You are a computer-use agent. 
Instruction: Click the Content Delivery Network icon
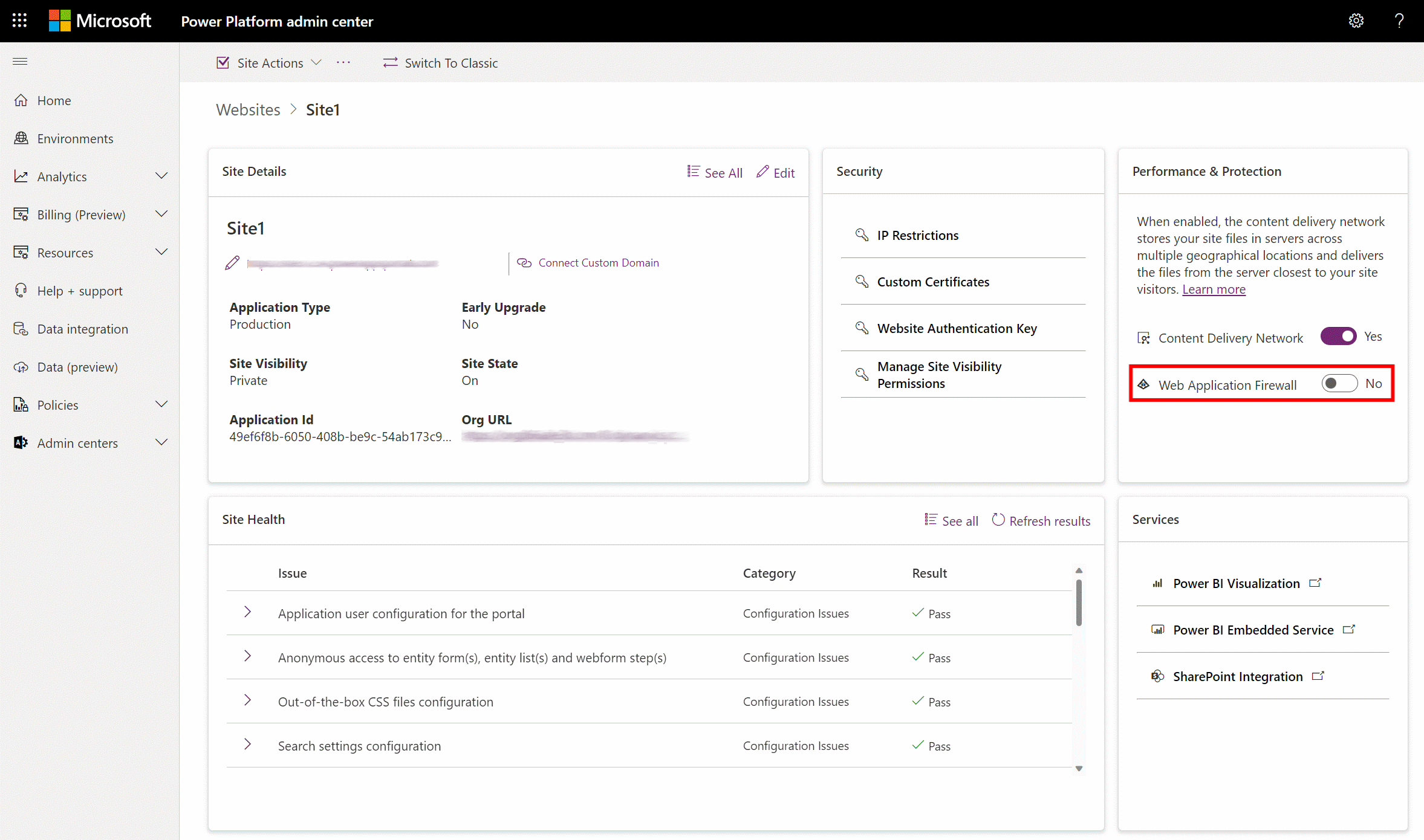click(x=1142, y=337)
